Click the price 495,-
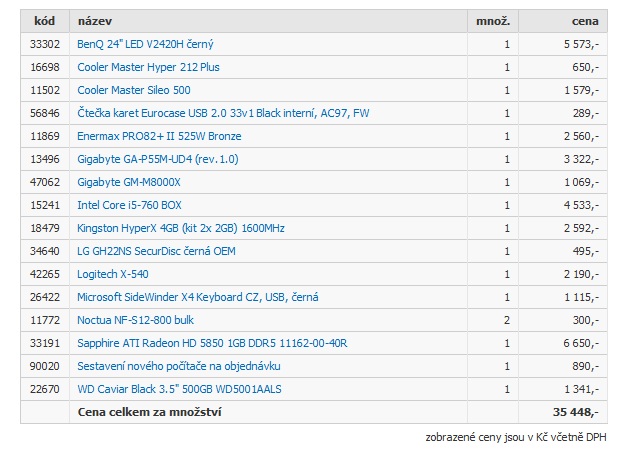Viewport: 633px width, 449px height. tap(585, 251)
